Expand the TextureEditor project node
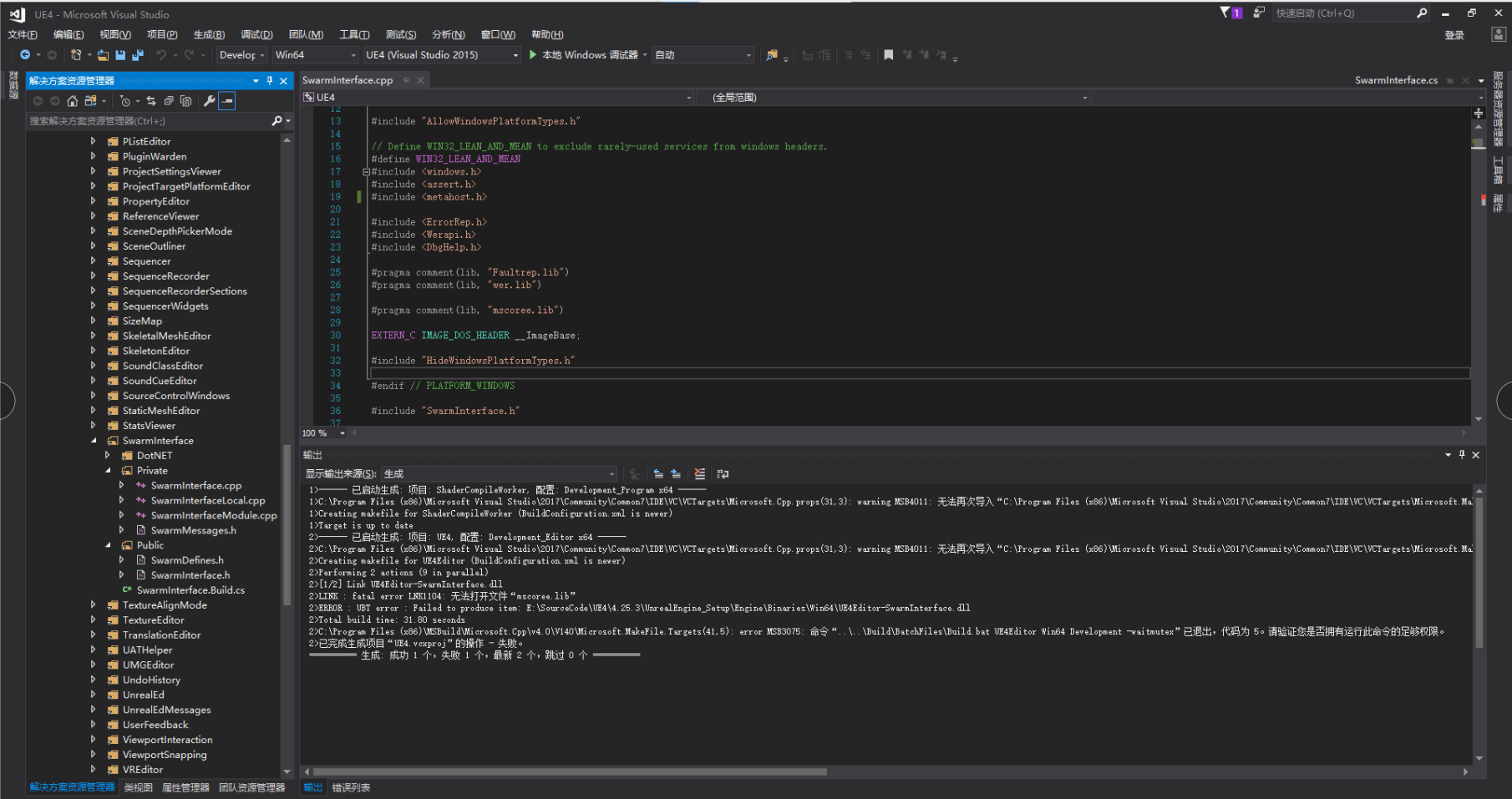This screenshot has height=799, width=1512. [94, 620]
